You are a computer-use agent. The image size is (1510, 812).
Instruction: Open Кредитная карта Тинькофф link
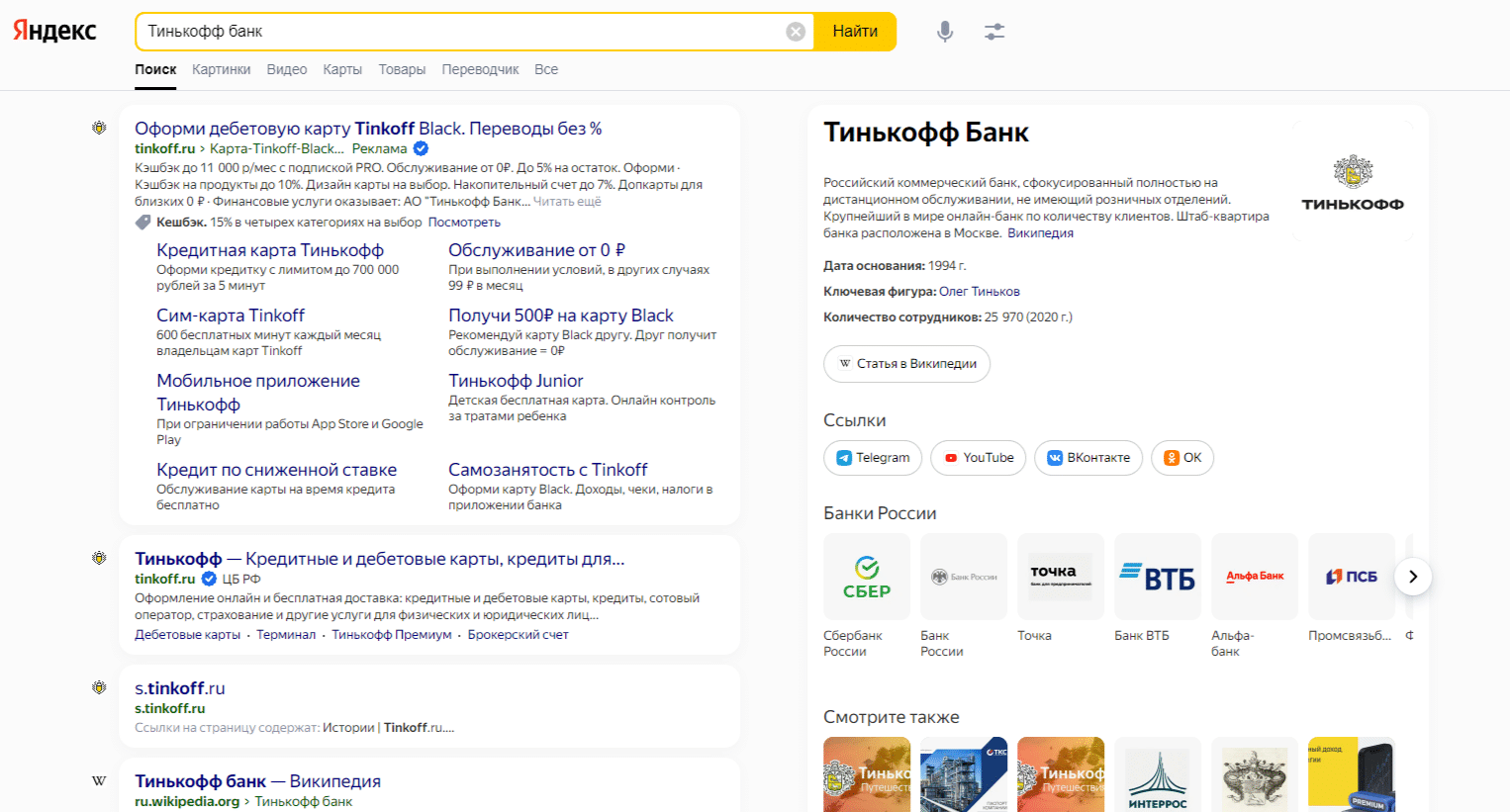270,250
